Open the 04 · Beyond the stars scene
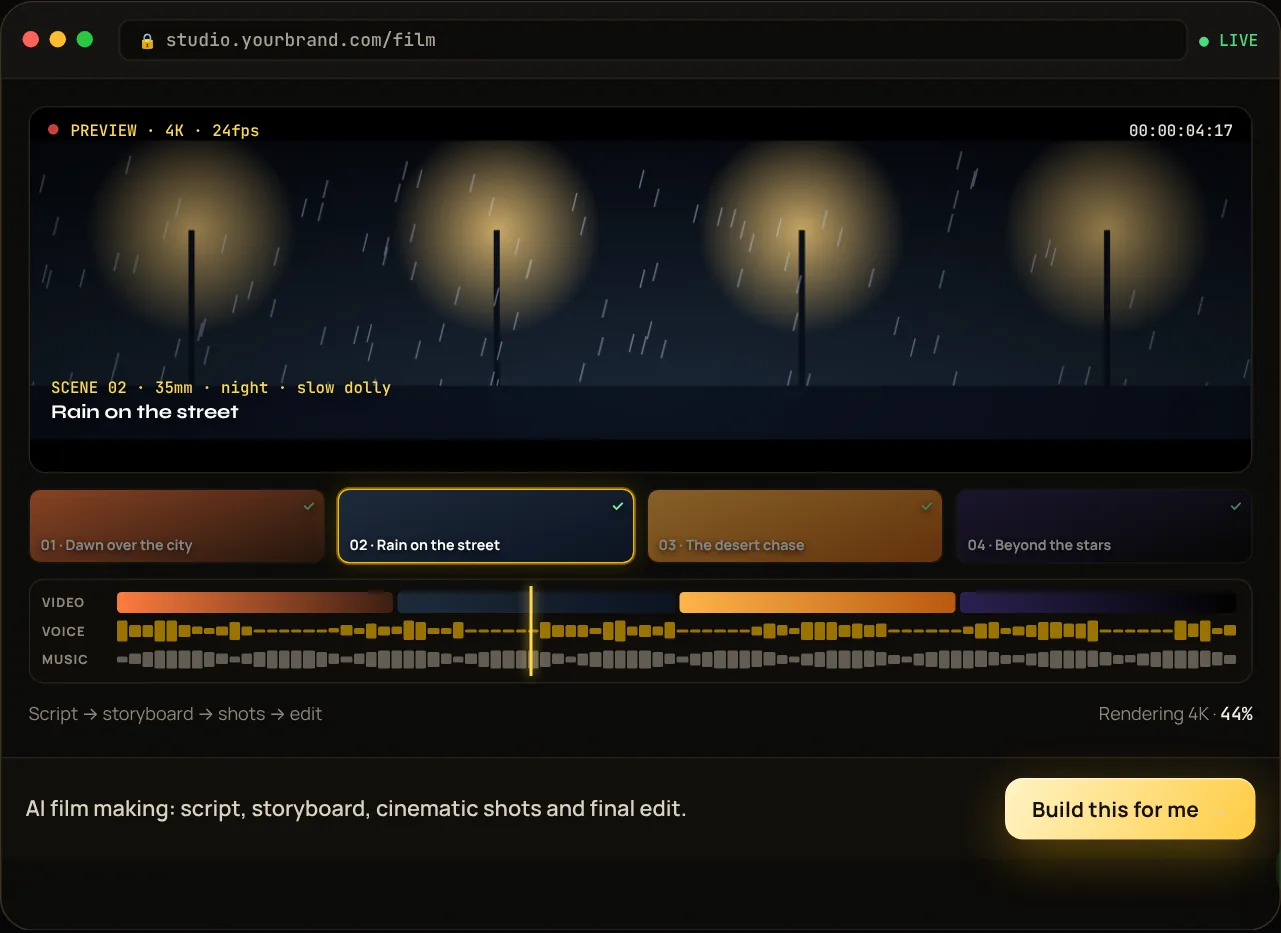Screen dimensions: 1281x933 tap(1104, 526)
